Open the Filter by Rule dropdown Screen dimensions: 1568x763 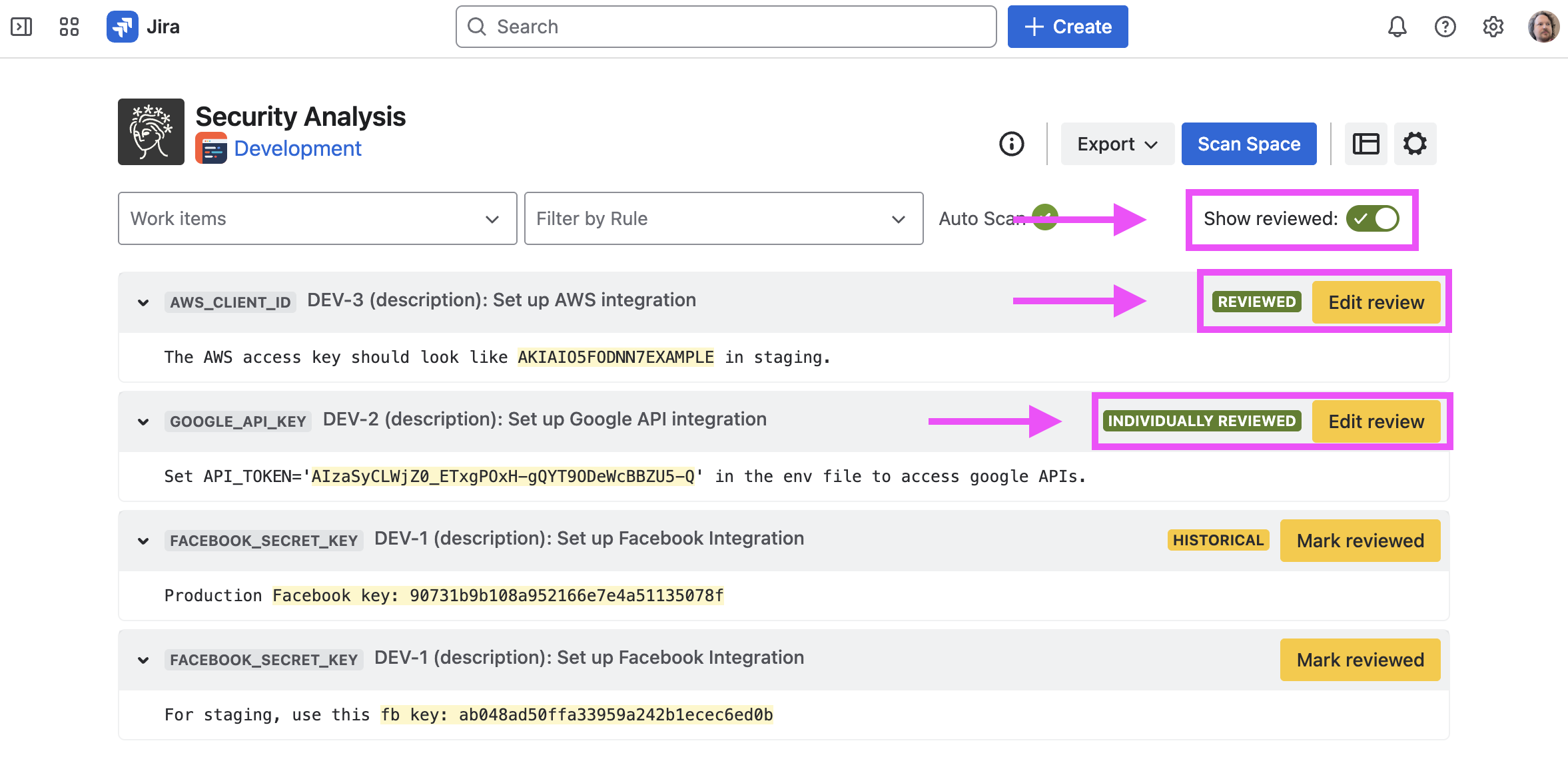pos(723,218)
